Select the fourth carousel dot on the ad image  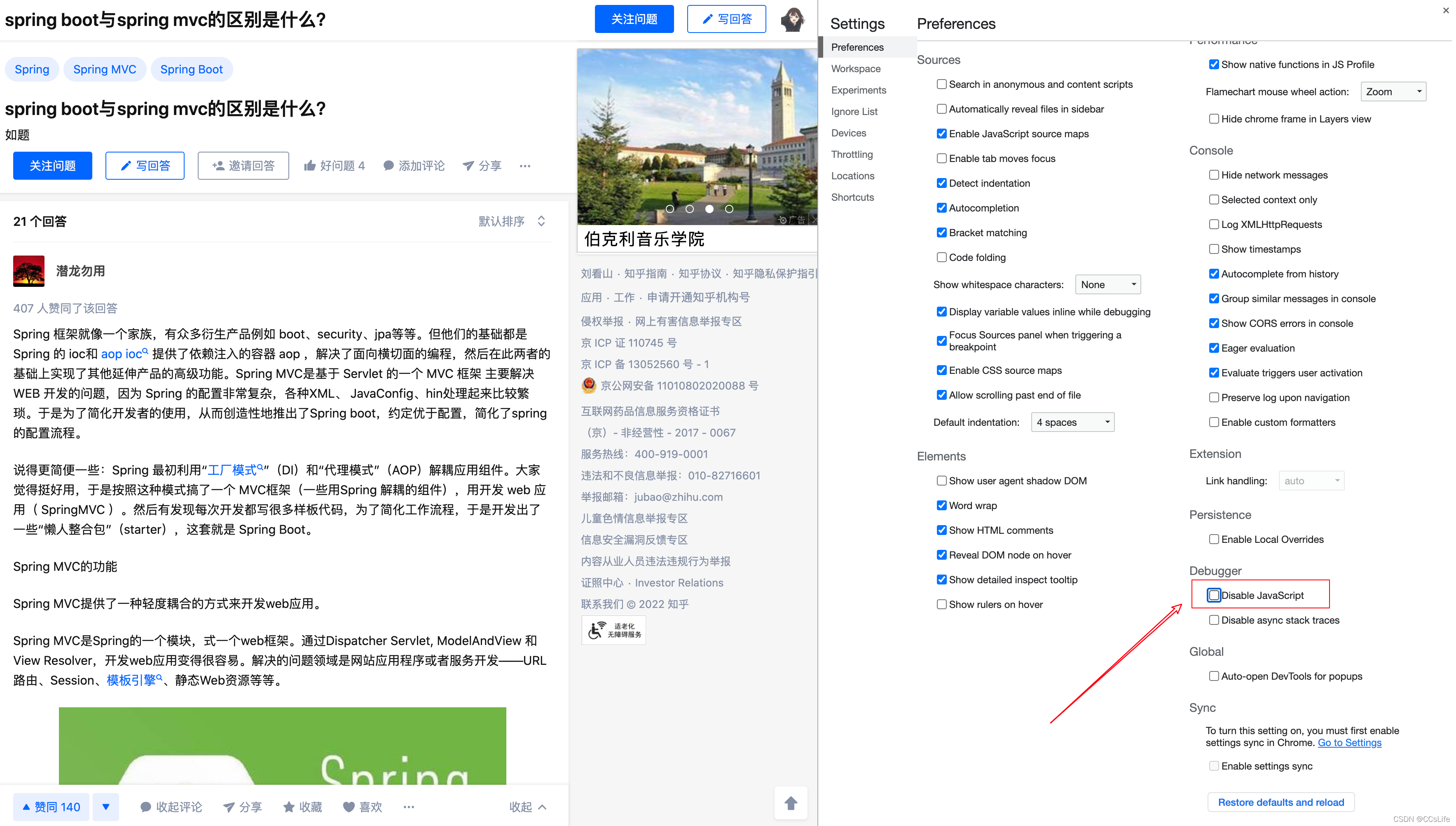click(x=729, y=209)
